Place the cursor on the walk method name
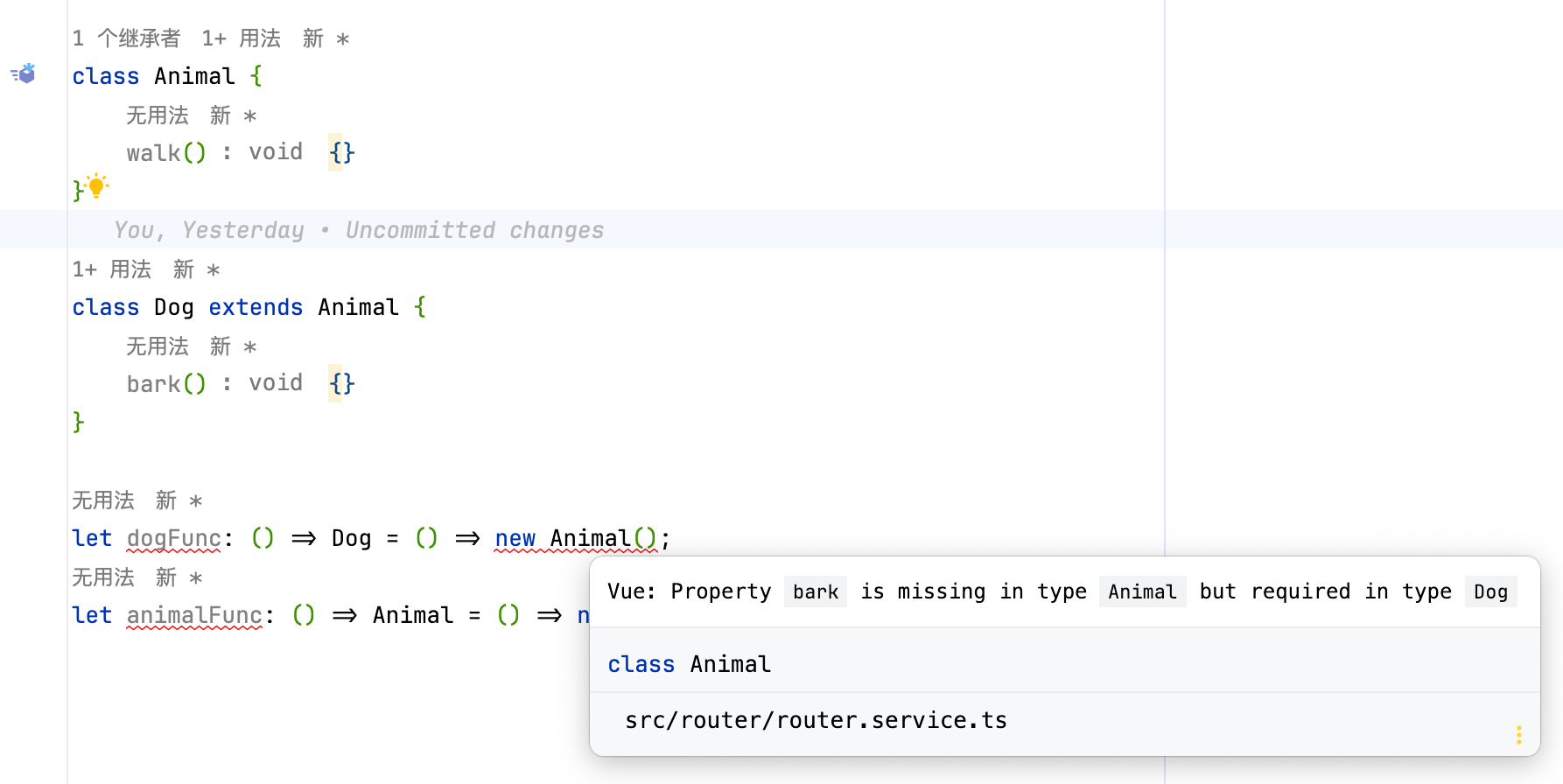1563x784 pixels. 153,153
